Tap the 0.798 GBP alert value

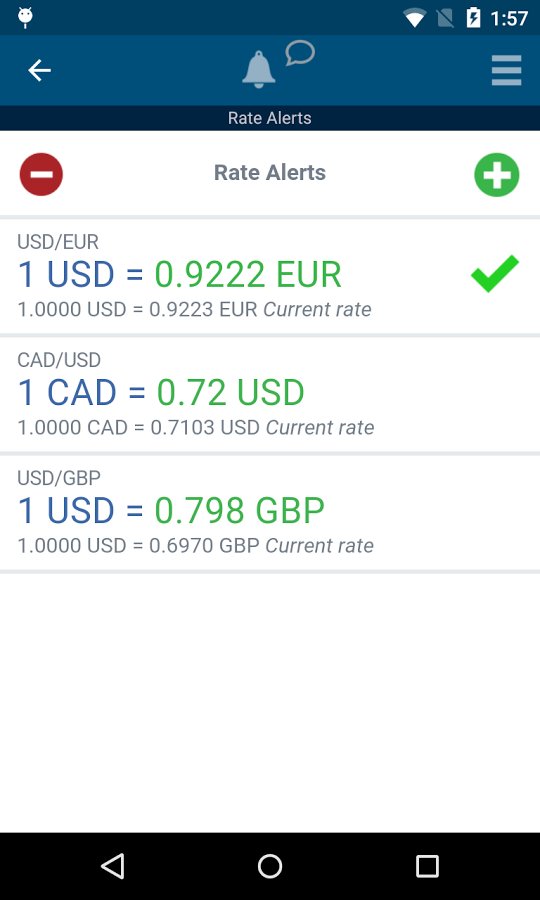coord(239,510)
